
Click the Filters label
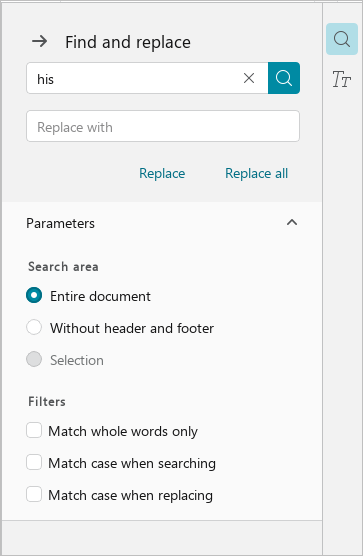pyautogui.click(x=47, y=401)
